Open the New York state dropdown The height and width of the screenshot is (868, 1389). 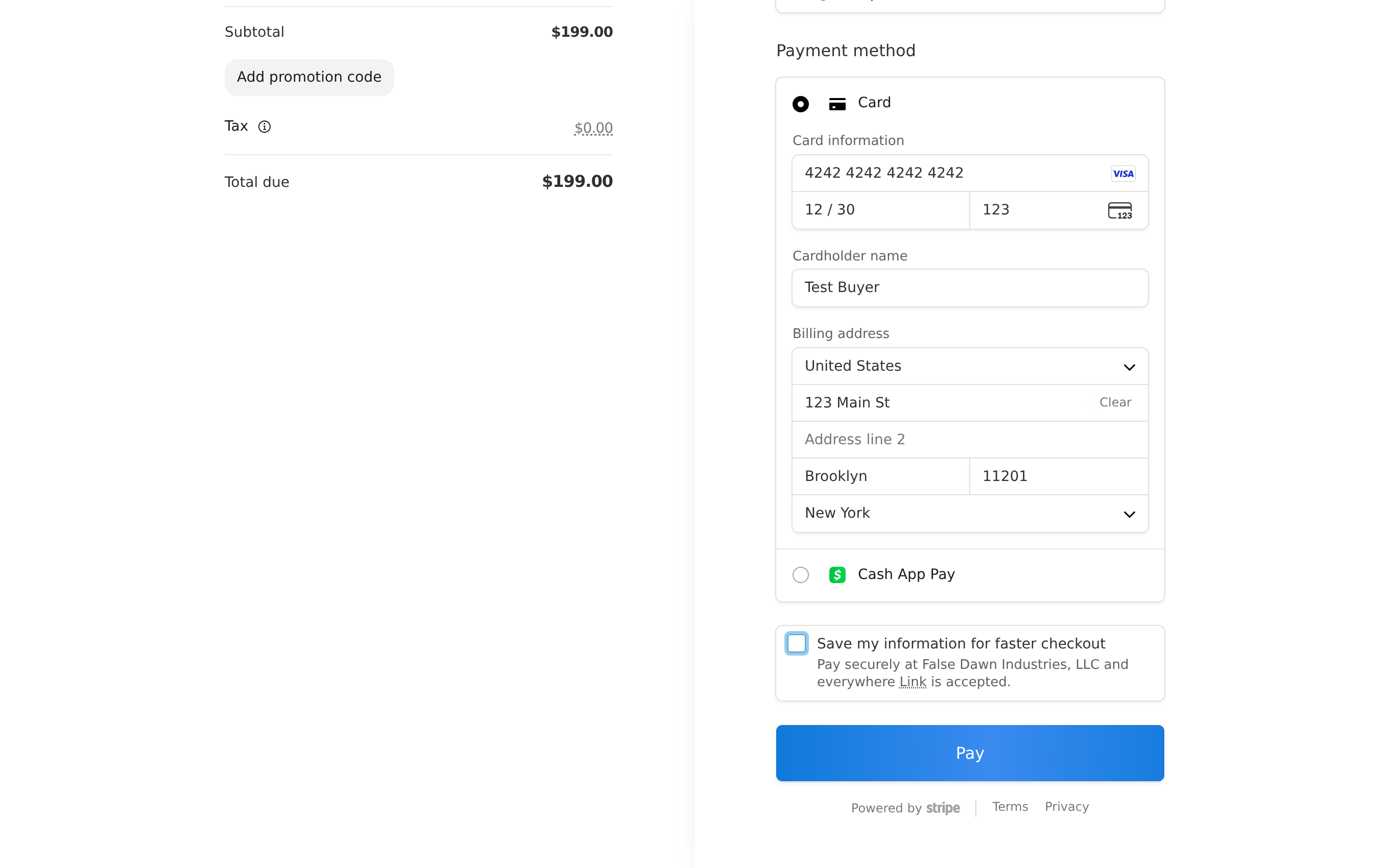[970, 513]
